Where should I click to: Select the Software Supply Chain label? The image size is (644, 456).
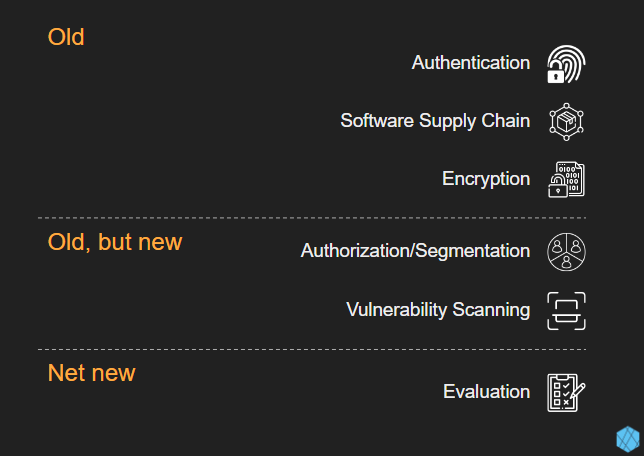tap(435, 121)
